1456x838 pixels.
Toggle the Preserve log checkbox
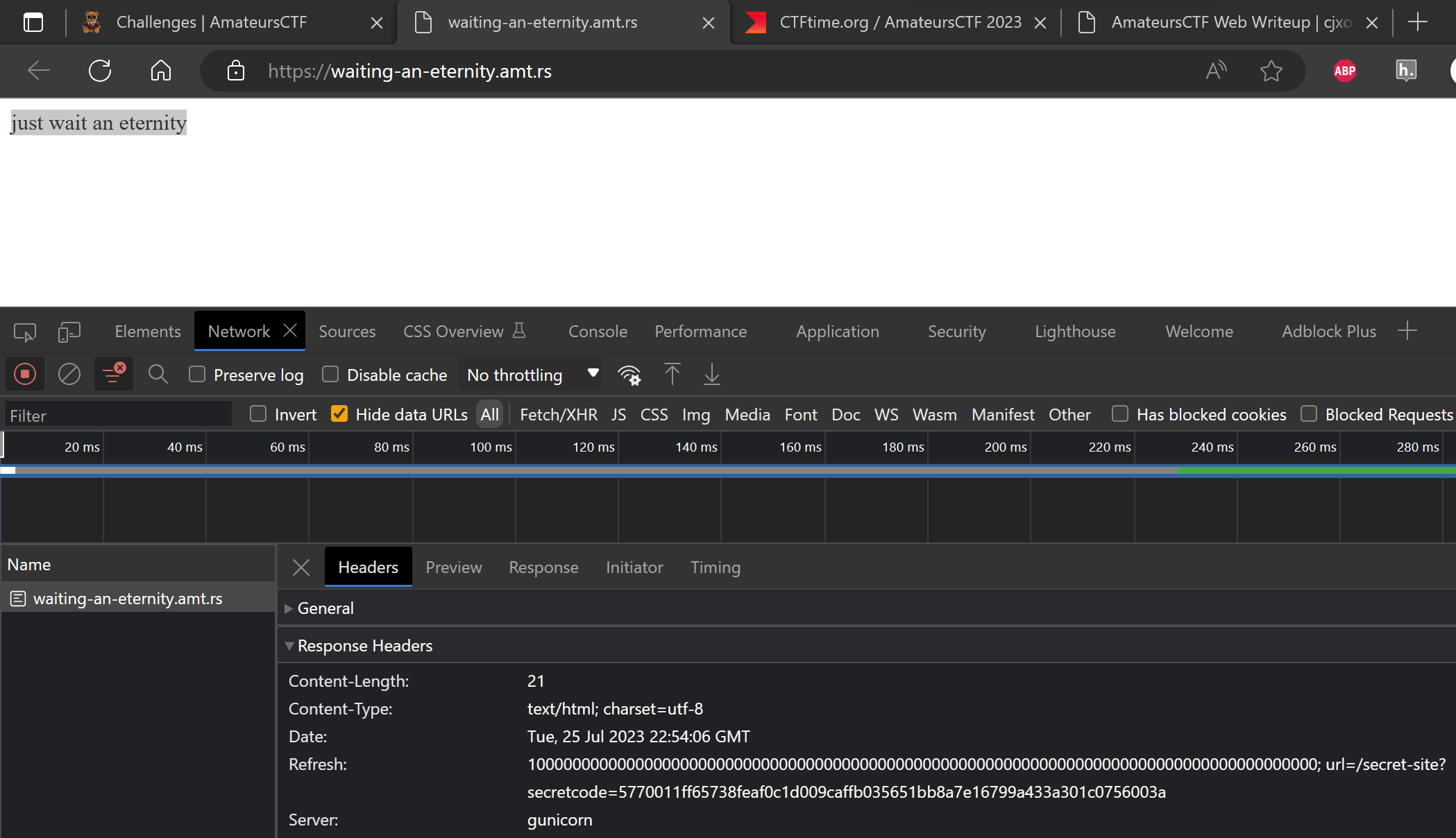pos(198,374)
